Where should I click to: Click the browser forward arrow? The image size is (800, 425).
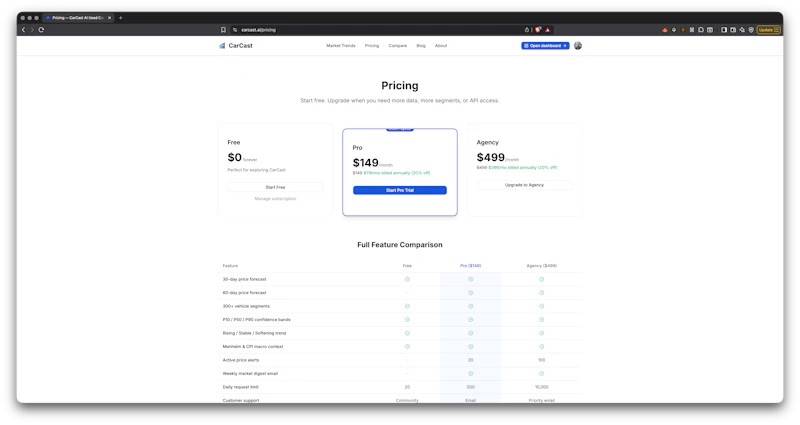pyautogui.click(x=32, y=30)
